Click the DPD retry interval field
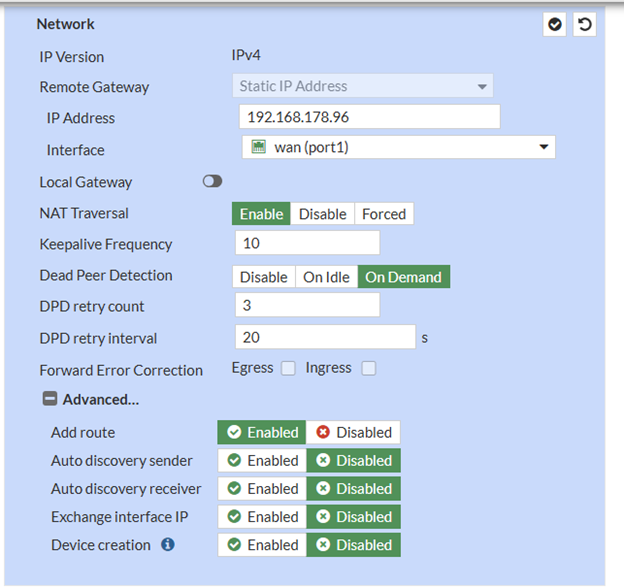Viewport: 624px width, 588px height. (325, 337)
